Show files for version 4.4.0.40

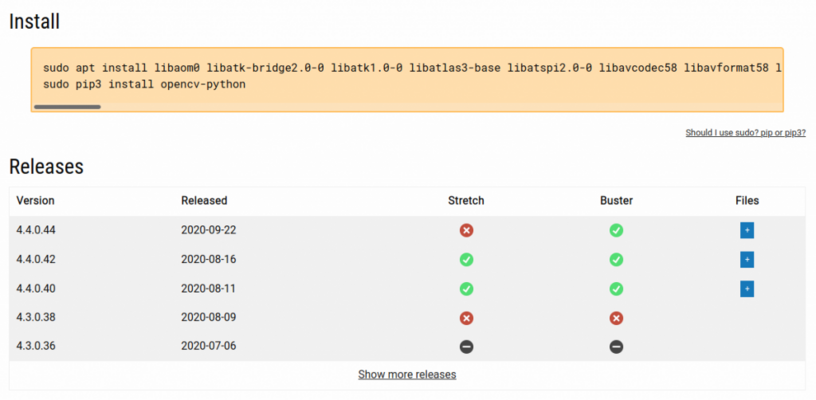click(x=747, y=289)
